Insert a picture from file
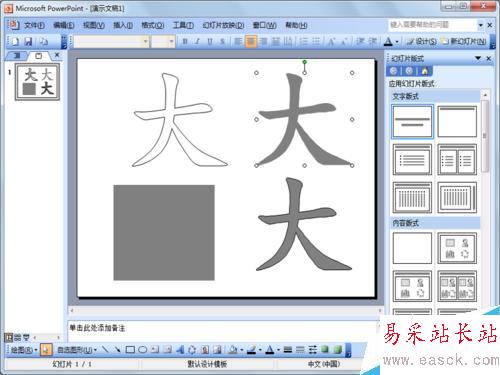Image resolution: width=500 pixels, height=375 pixels. point(217,350)
